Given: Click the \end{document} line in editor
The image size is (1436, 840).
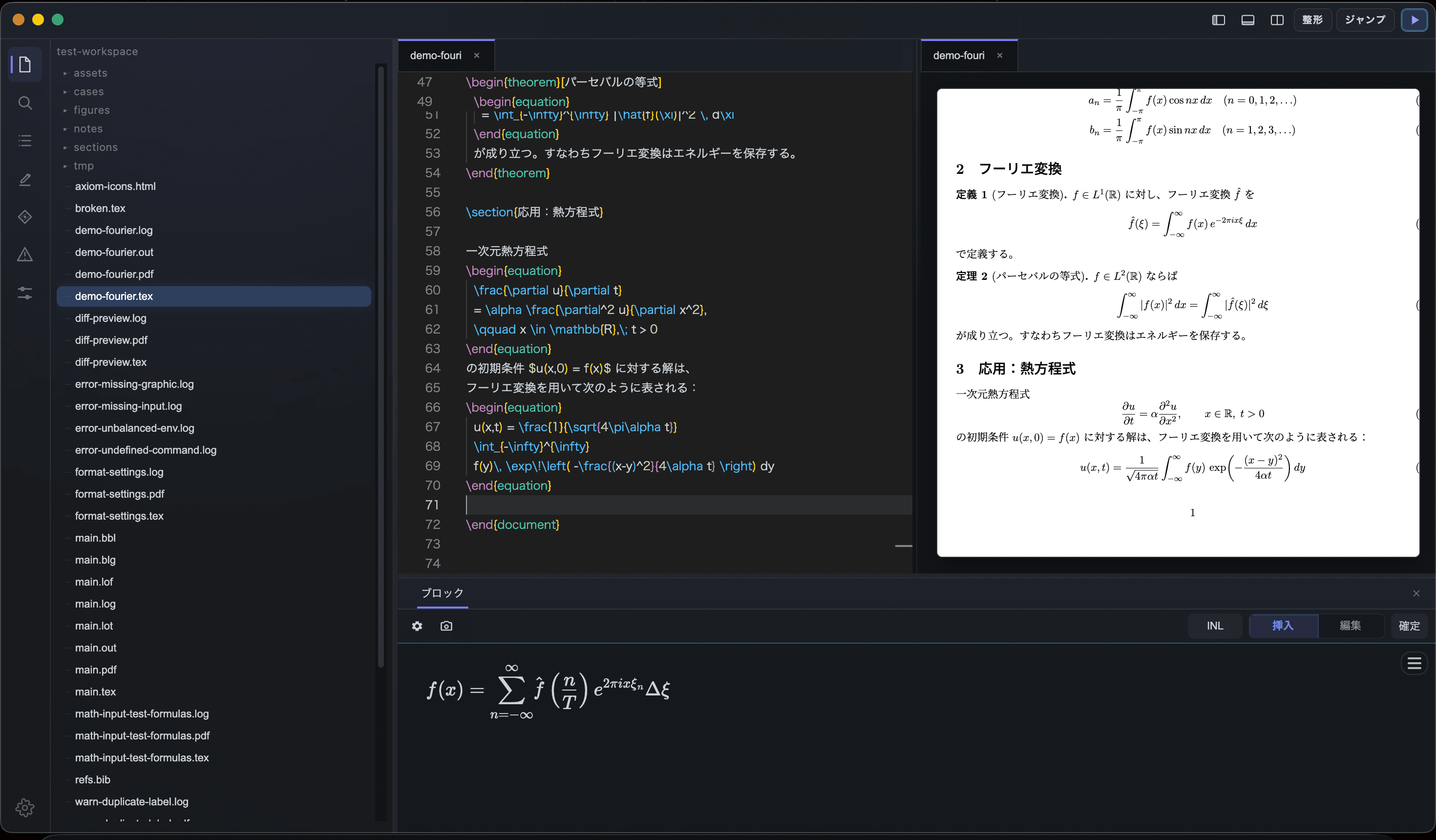Looking at the screenshot, I should tap(512, 525).
